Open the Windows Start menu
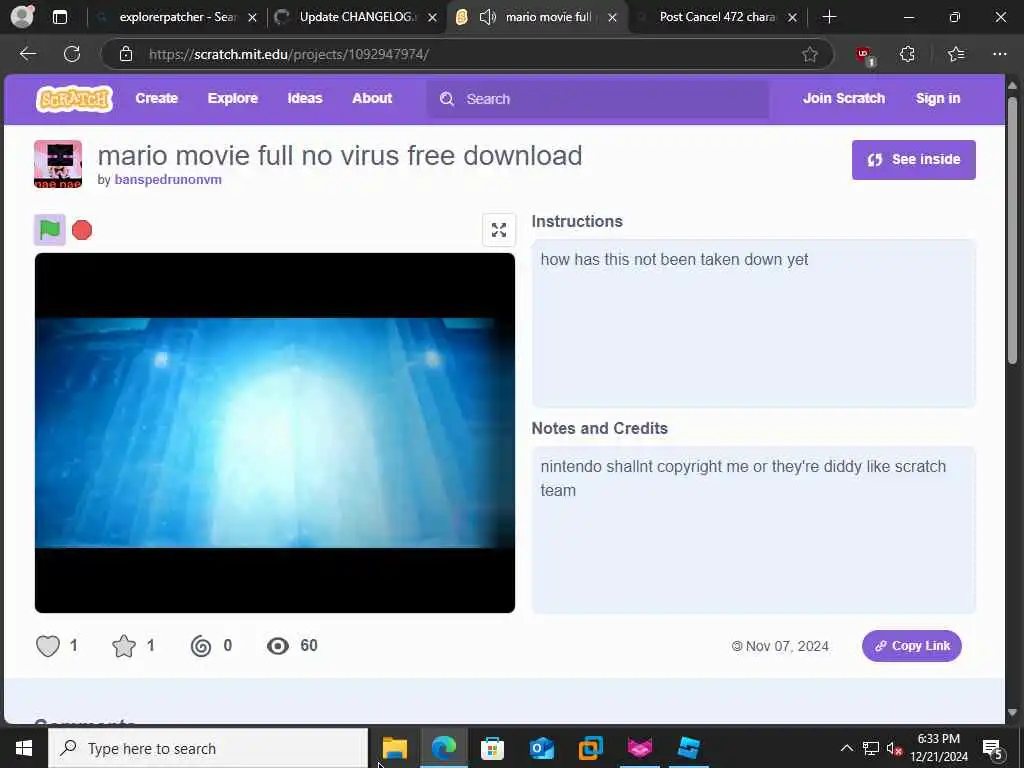 pos(24,748)
